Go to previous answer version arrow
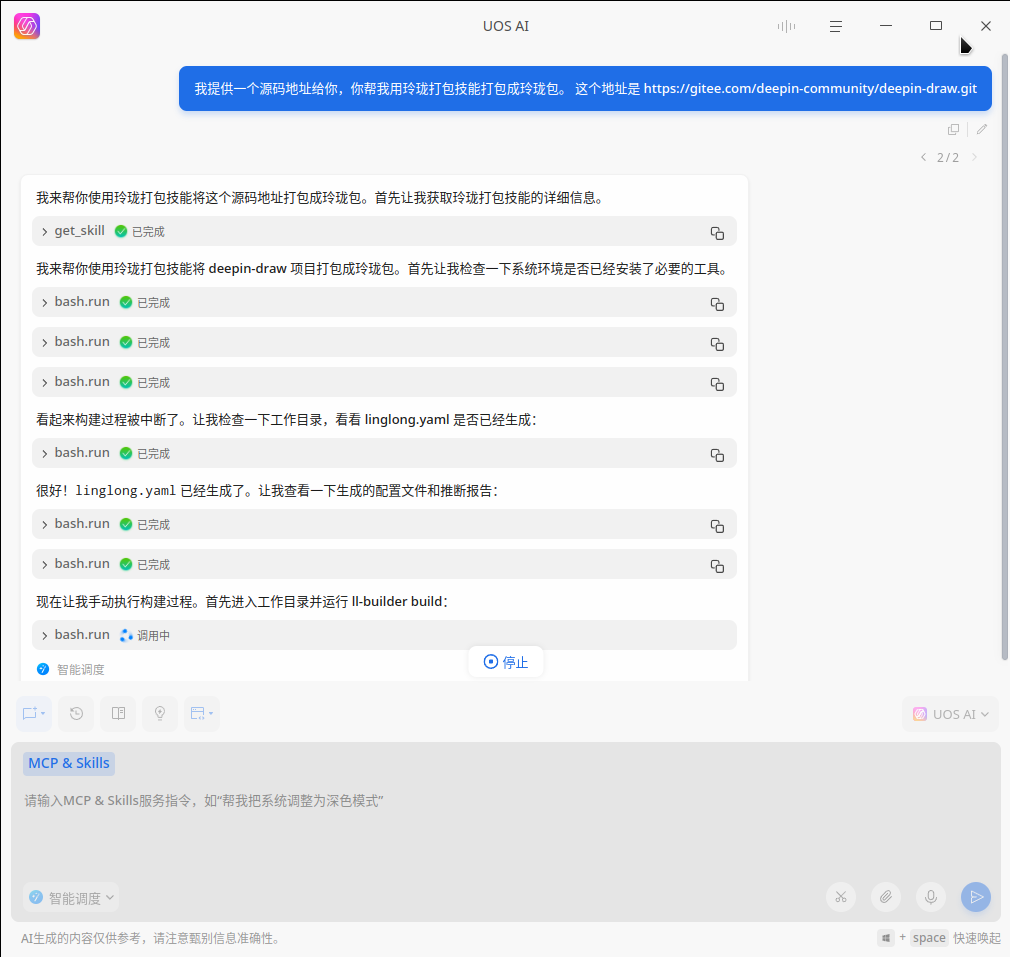Image resolution: width=1010 pixels, height=957 pixels. point(924,157)
